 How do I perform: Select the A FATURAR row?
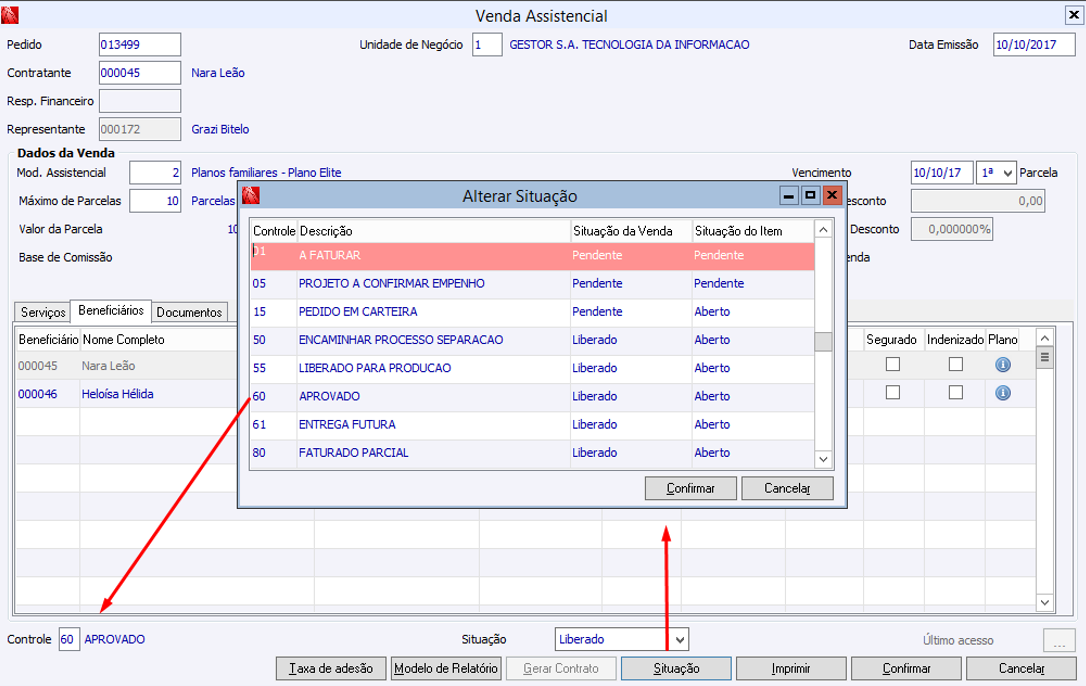[x=532, y=256]
